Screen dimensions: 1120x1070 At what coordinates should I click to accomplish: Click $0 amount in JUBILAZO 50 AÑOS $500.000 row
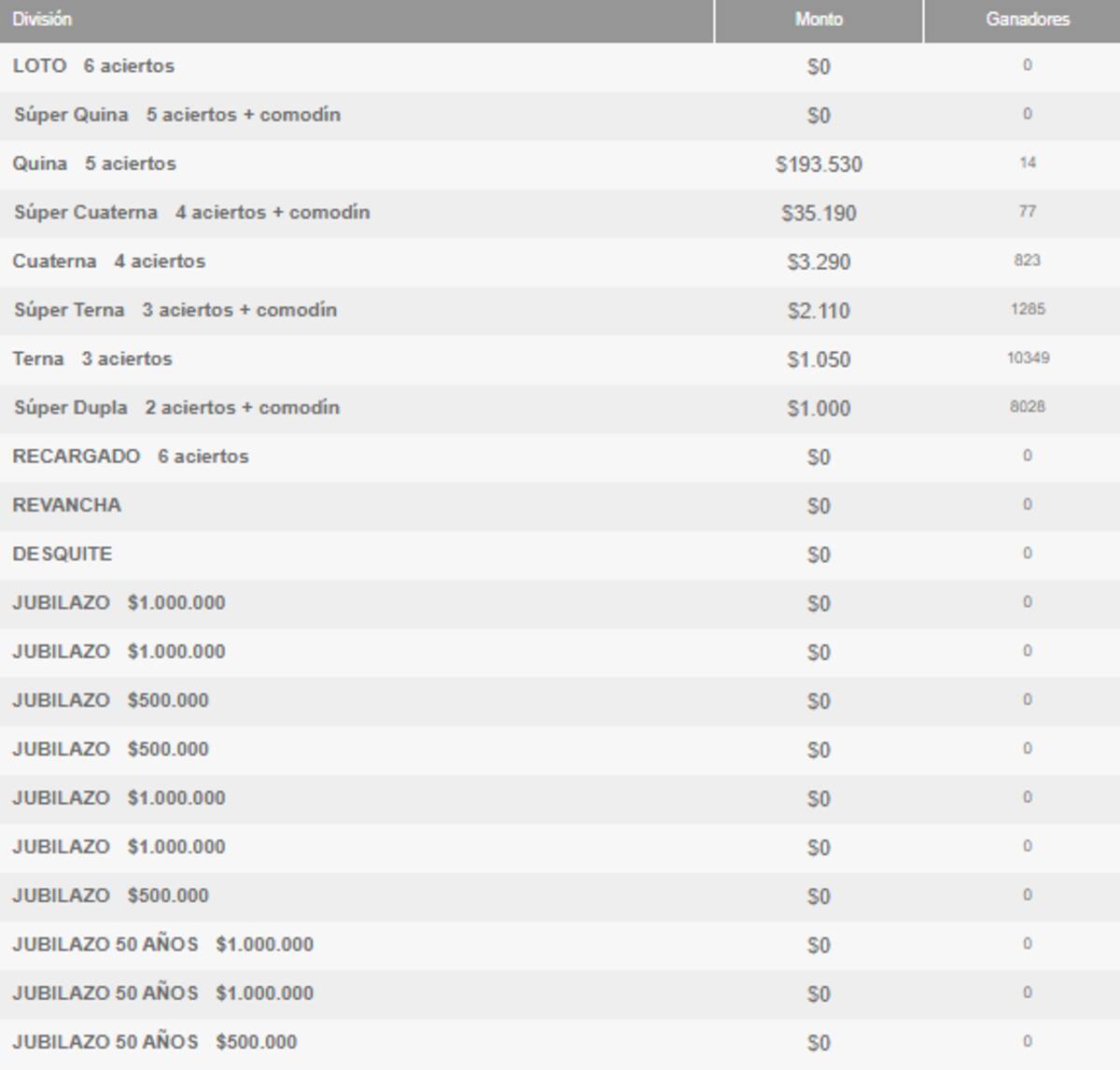pyautogui.click(x=819, y=1043)
